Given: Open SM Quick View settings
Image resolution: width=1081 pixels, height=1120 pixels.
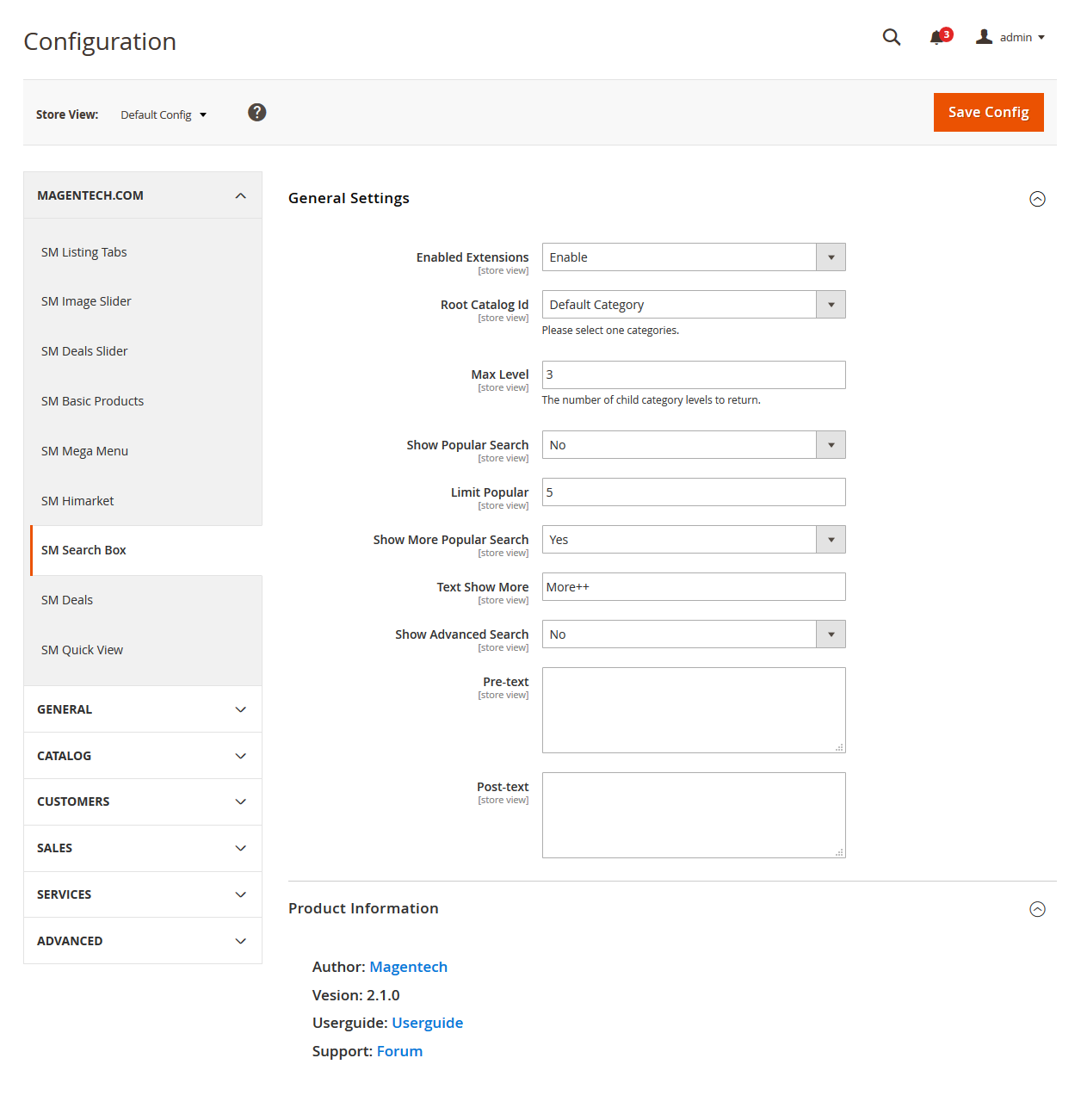Looking at the screenshot, I should coord(82,650).
